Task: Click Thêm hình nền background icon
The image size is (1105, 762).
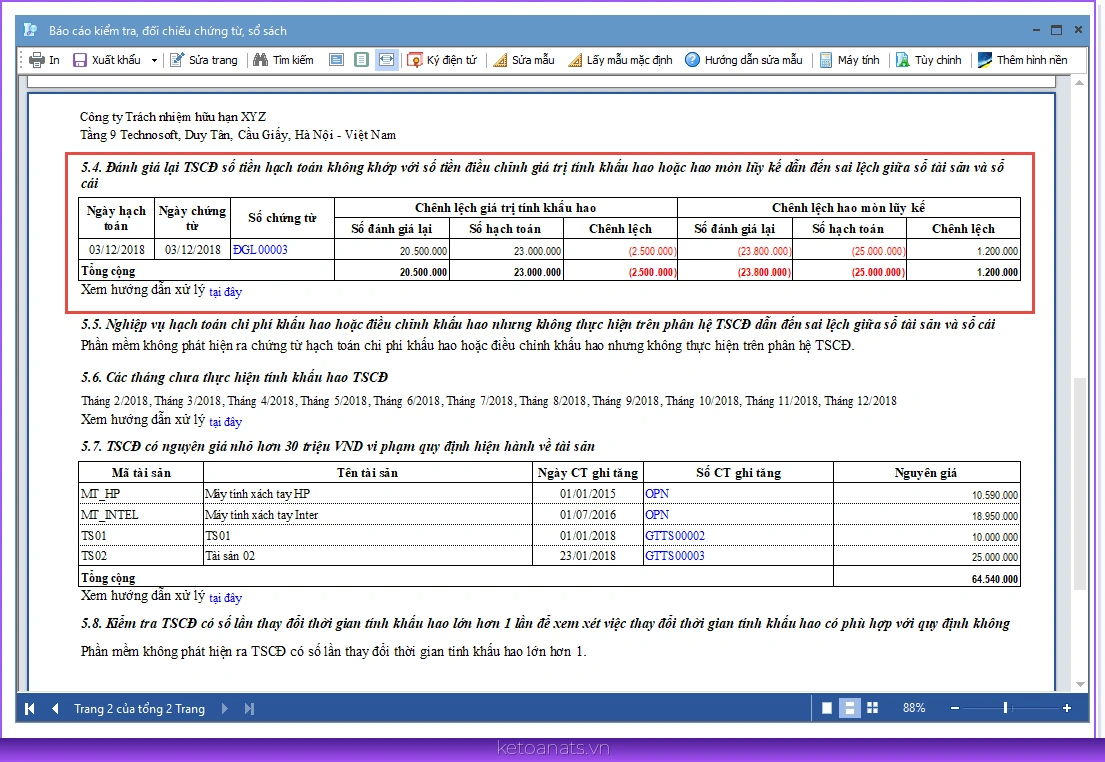Action: coord(984,60)
